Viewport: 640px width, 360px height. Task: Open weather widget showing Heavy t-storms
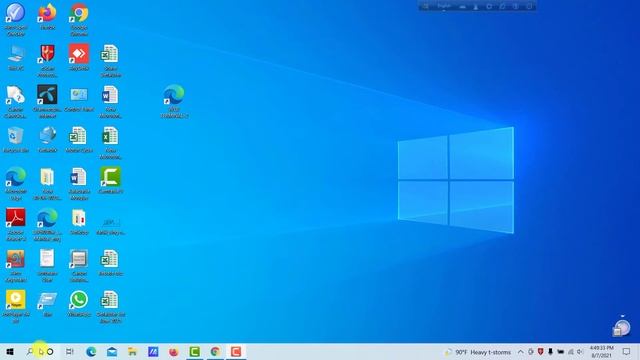coord(478,352)
